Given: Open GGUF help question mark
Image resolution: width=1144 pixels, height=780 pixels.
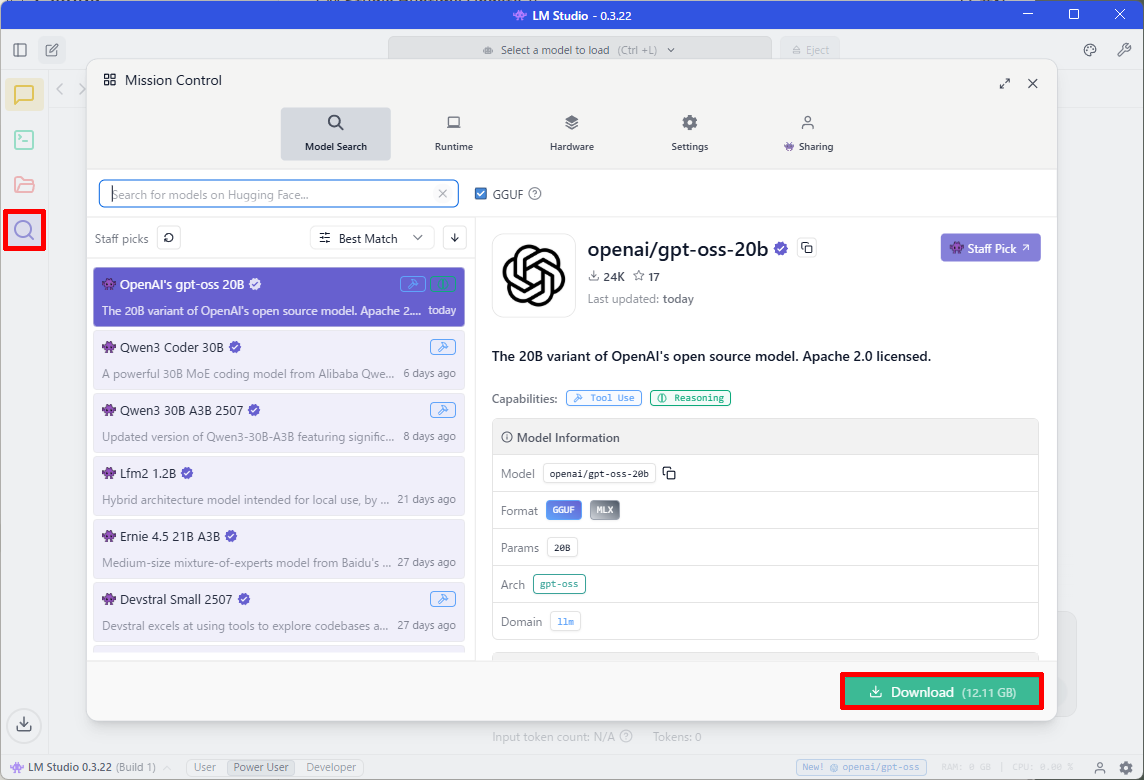Looking at the screenshot, I should pos(535,193).
